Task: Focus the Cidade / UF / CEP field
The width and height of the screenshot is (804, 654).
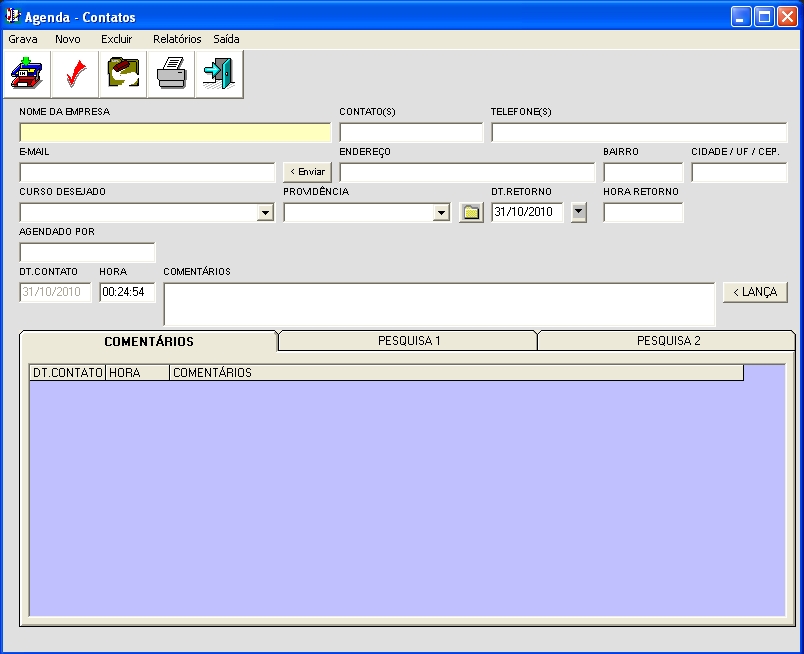Action: (739, 172)
